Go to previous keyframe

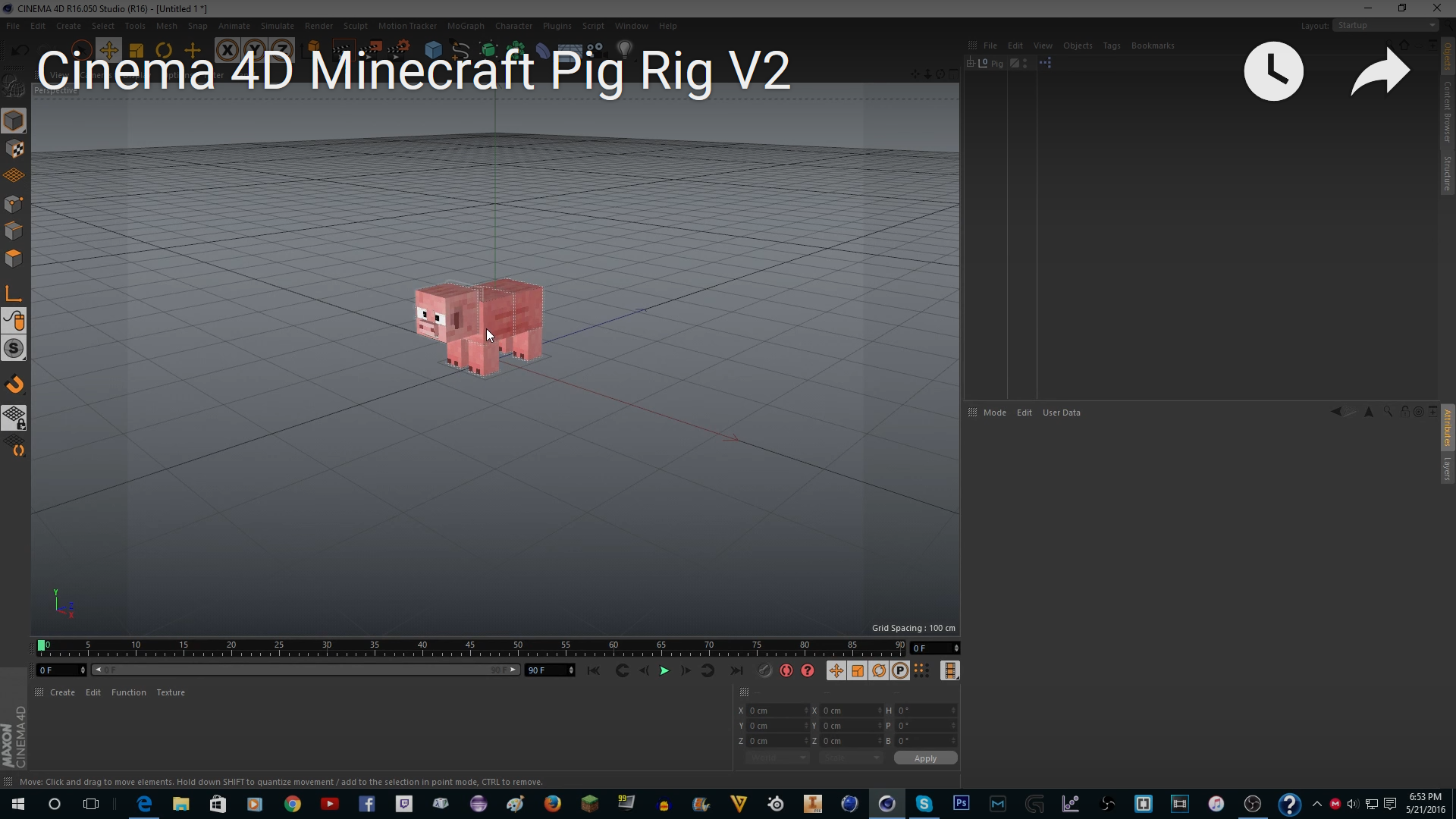point(622,670)
